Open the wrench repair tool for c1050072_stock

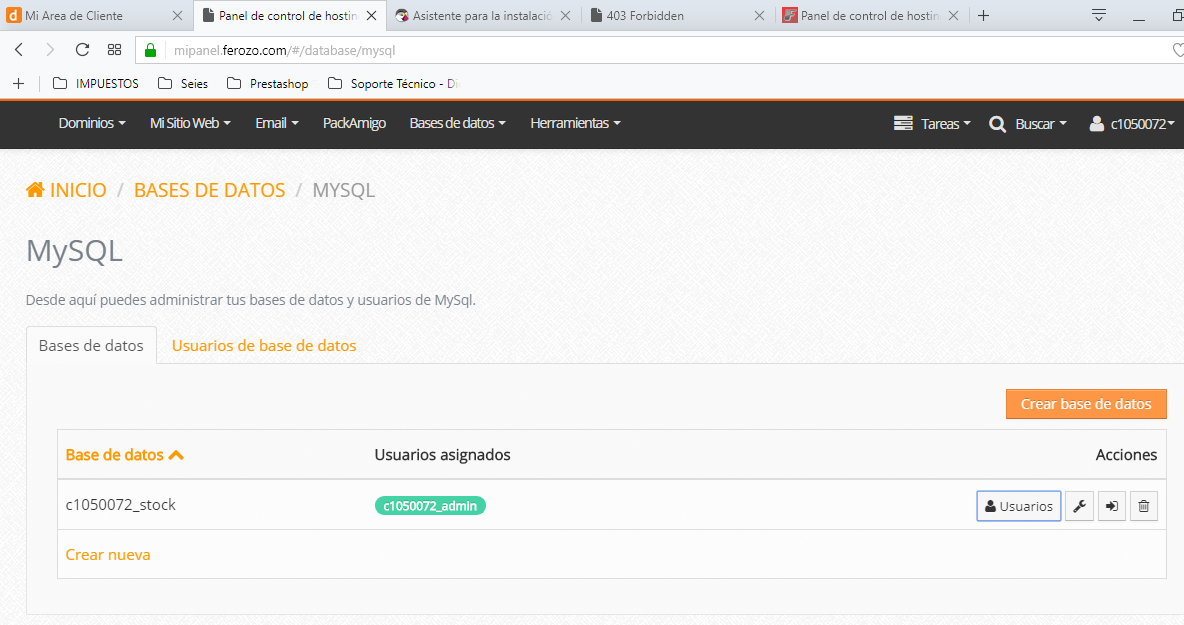coord(1079,506)
